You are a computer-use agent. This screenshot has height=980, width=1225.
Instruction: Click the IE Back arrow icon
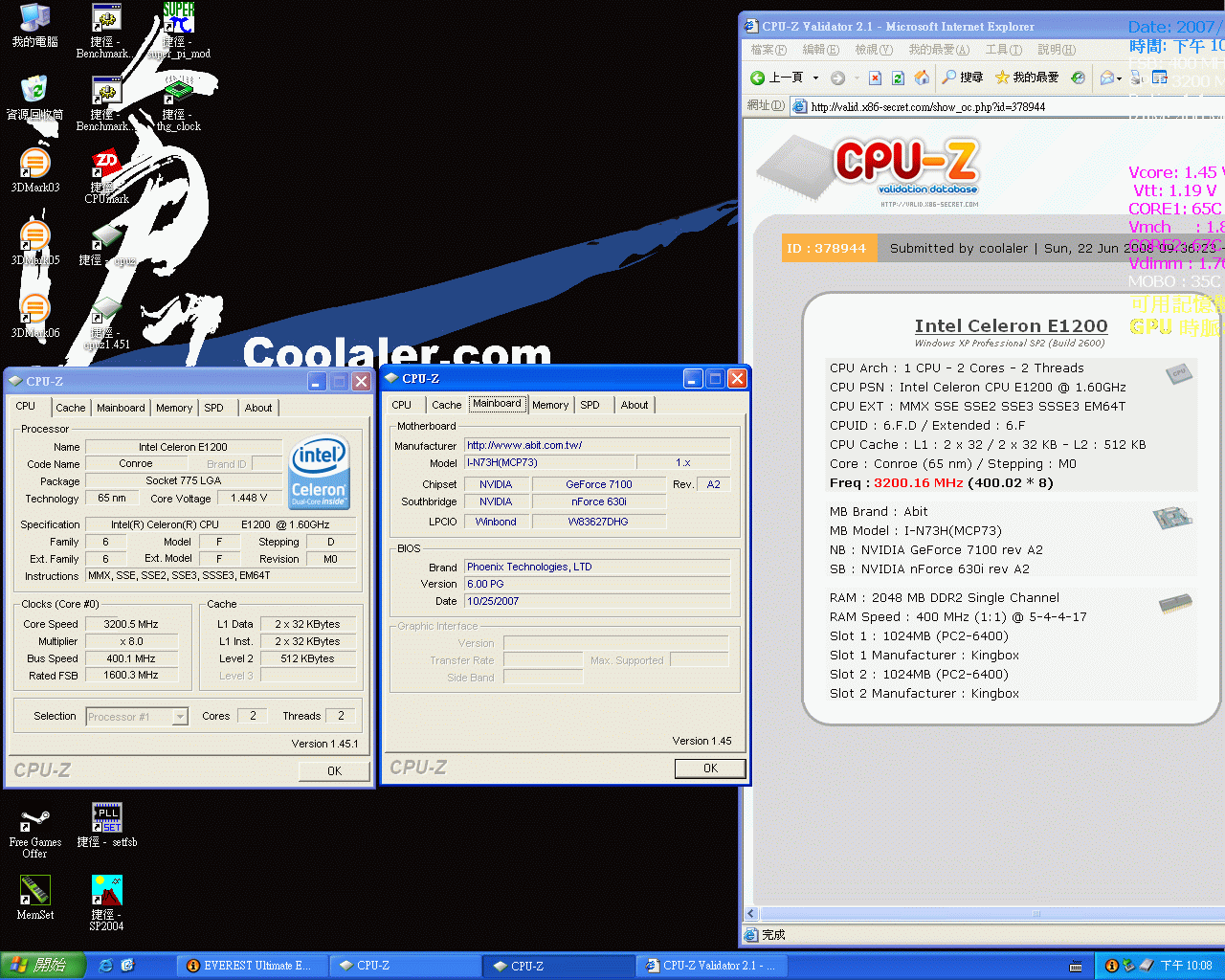(x=758, y=78)
